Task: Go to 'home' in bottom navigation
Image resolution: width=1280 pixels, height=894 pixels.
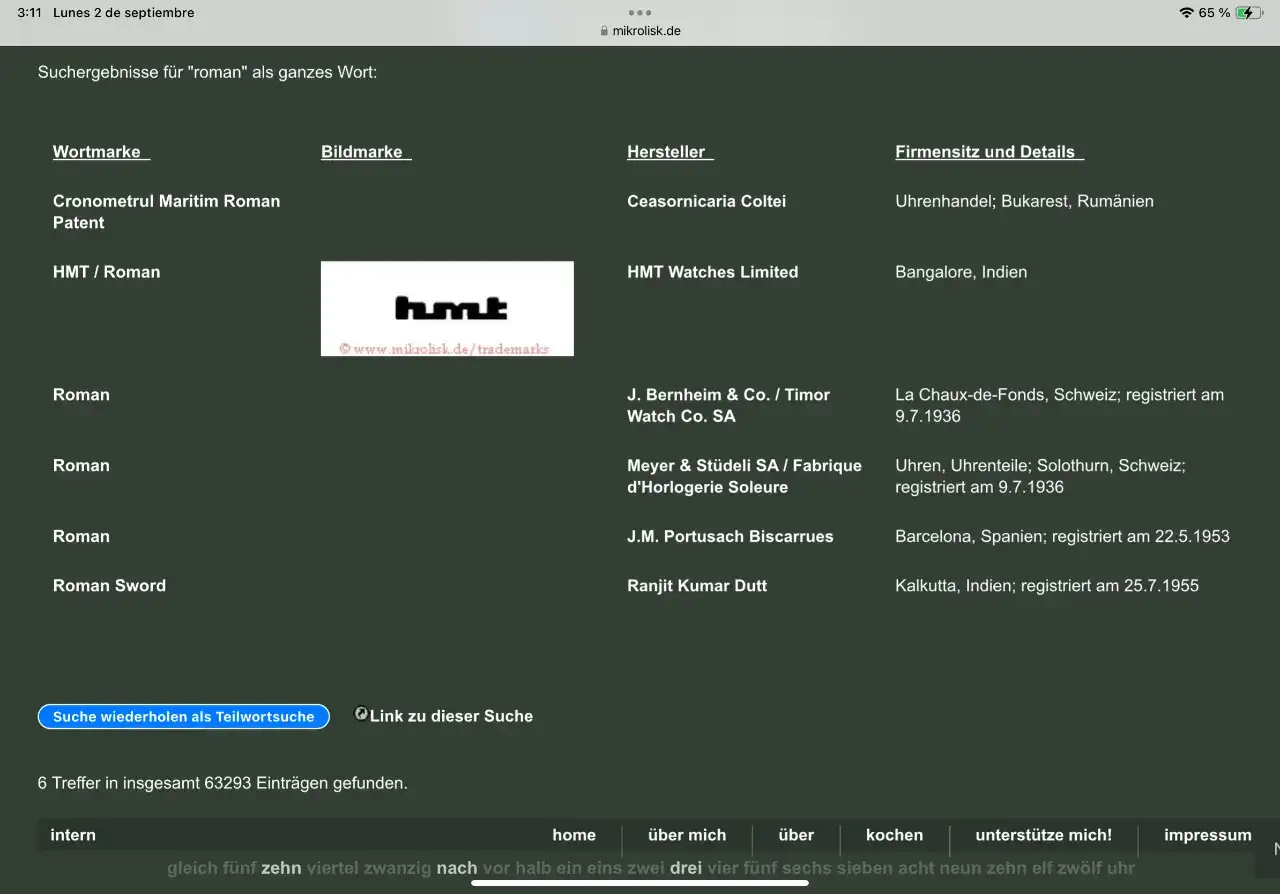Action: (574, 835)
